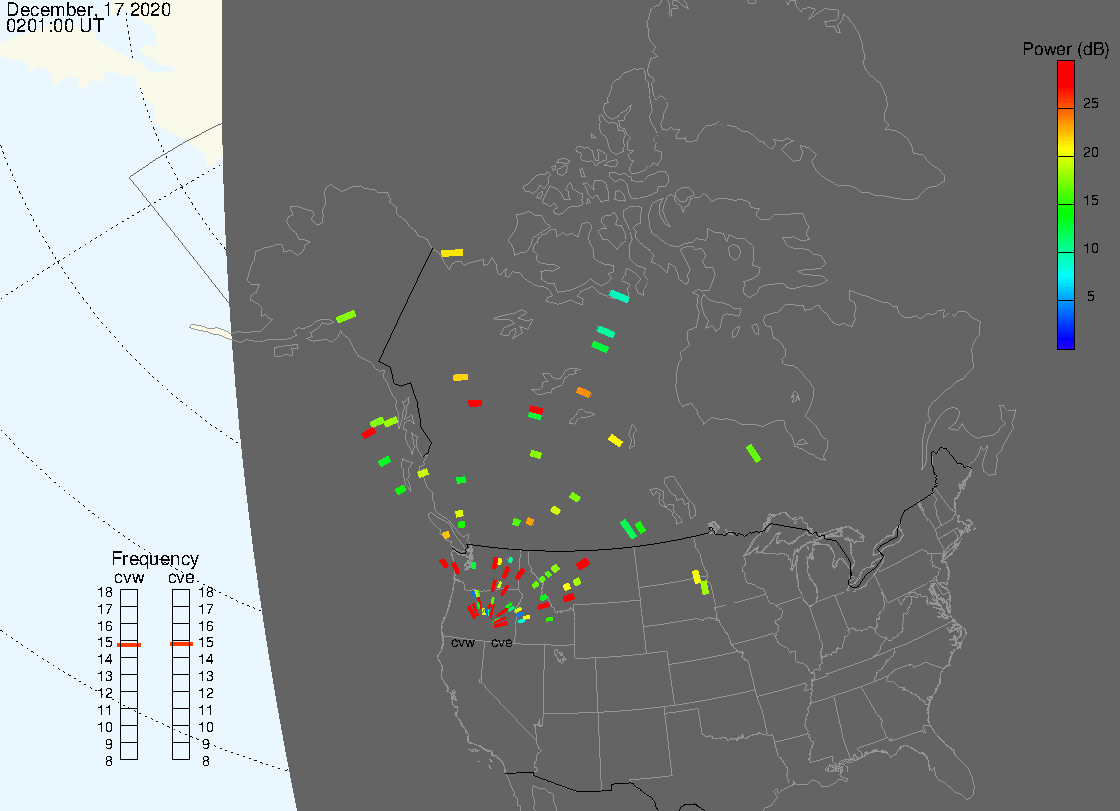Click the 'cvw' heading above the frequency column
The height and width of the screenshot is (811, 1120).
point(129,578)
